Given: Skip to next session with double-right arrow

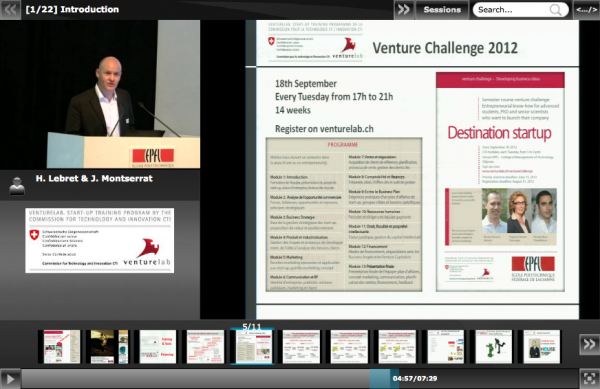Looking at the screenshot, I should tap(404, 9).
